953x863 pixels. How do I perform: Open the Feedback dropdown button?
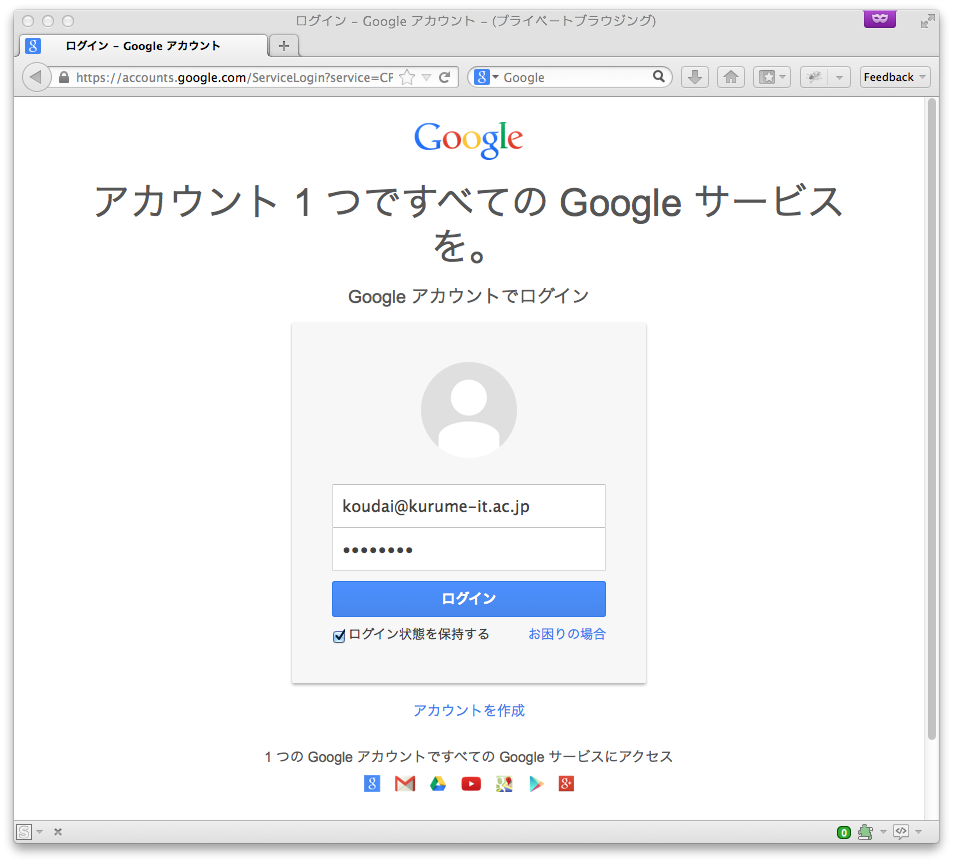tap(895, 77)
